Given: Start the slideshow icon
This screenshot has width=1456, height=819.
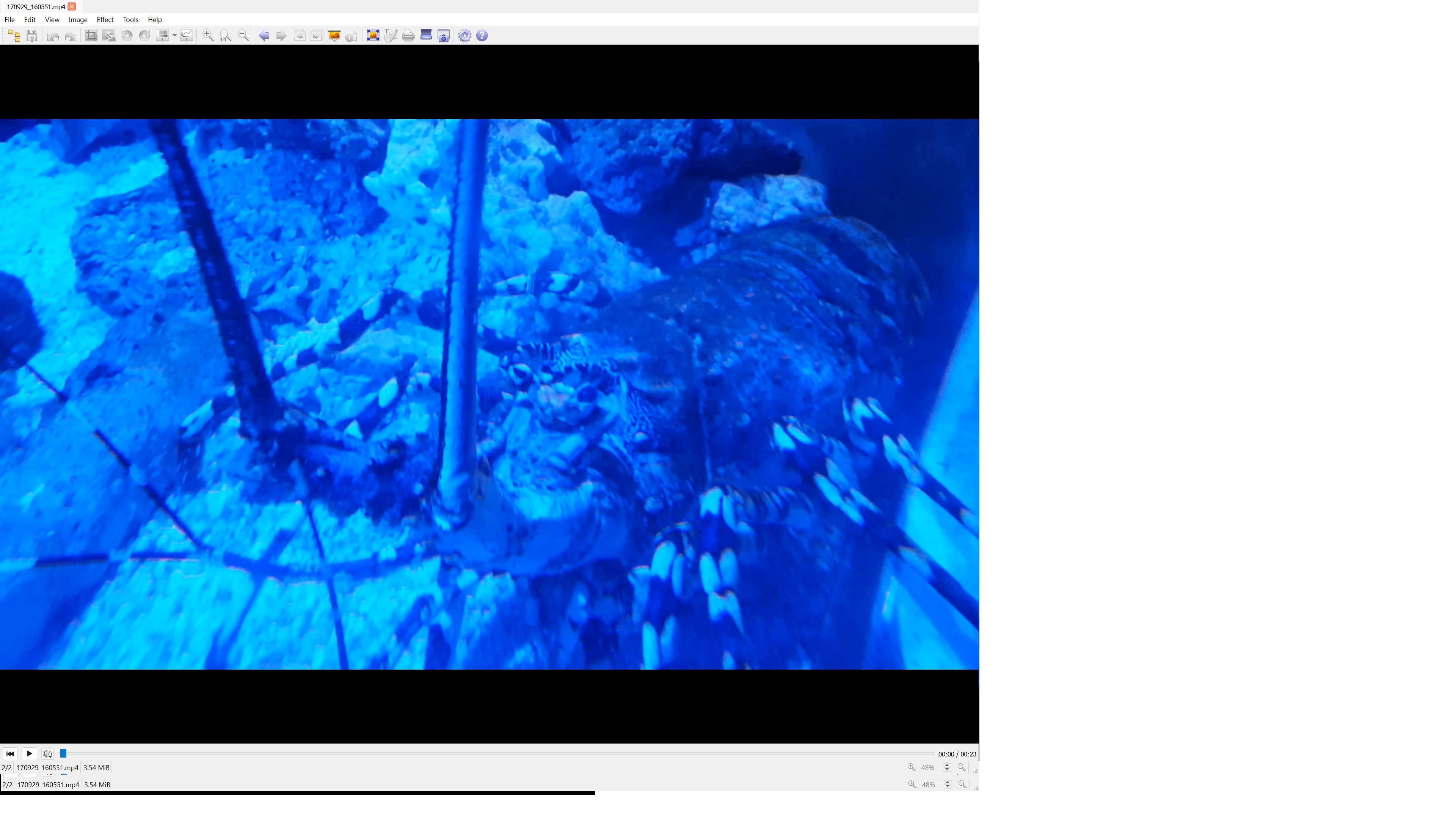Looking at the screenshot, I should pos(334,36).
